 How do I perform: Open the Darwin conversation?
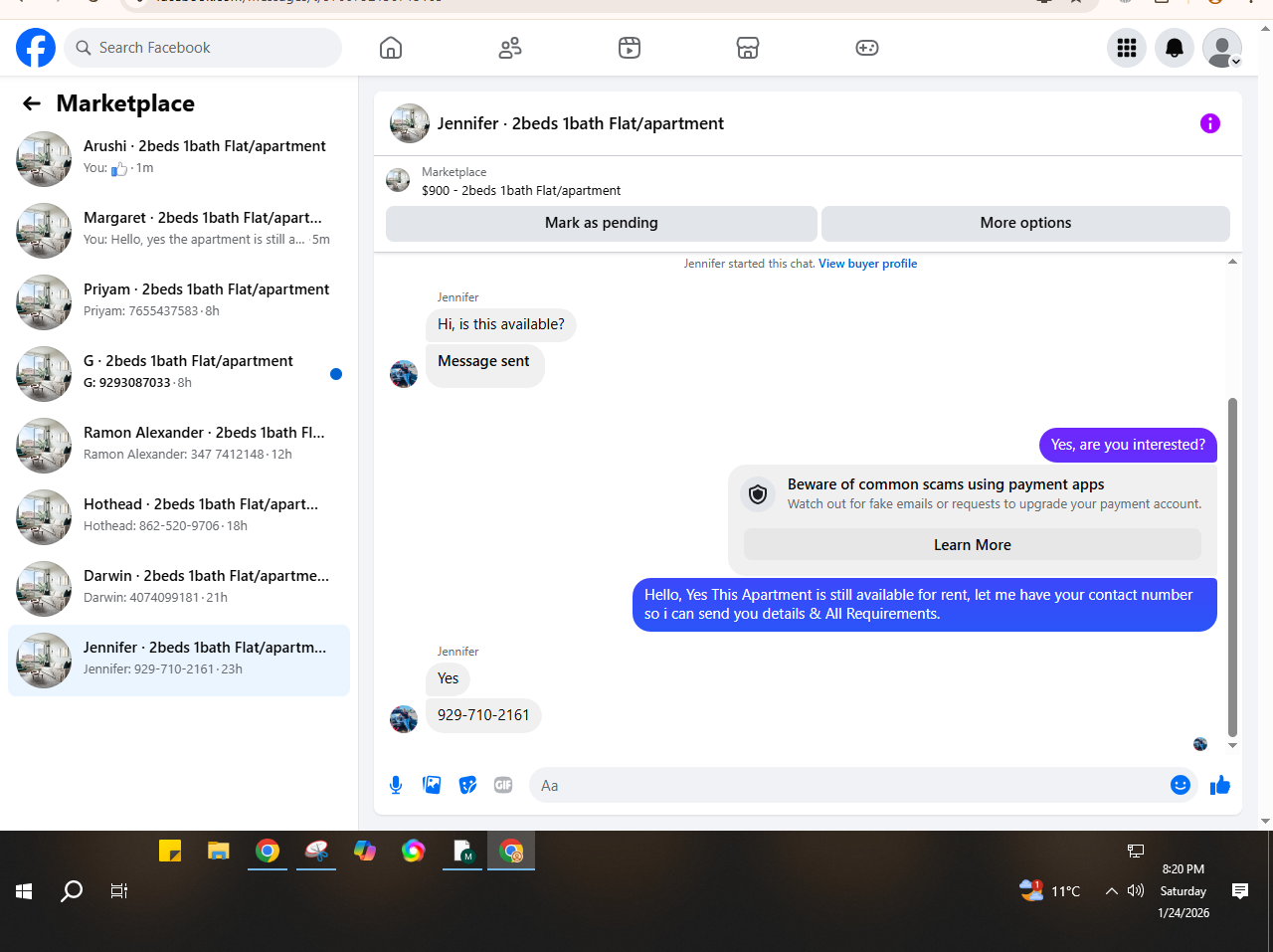pos(179,589)
